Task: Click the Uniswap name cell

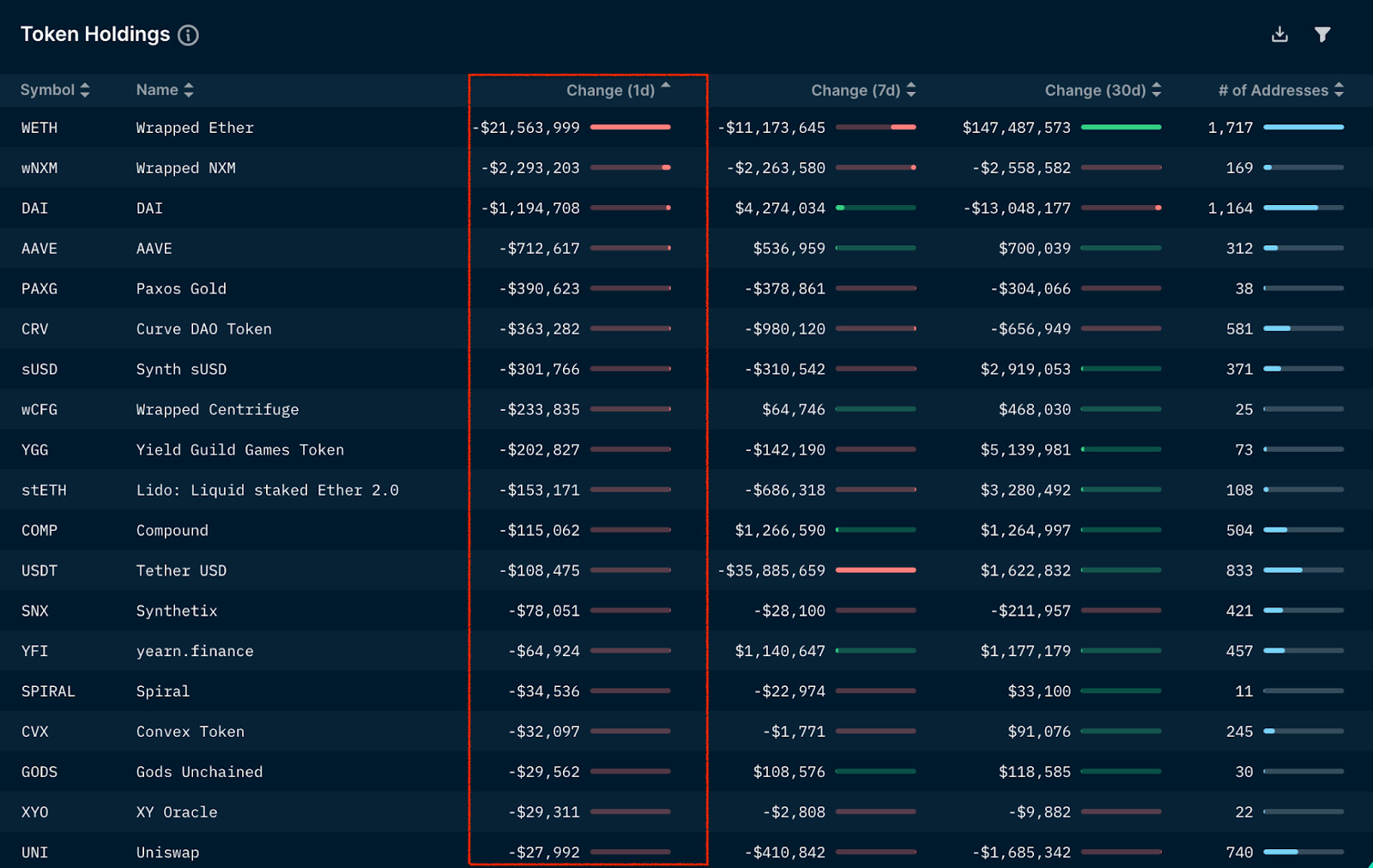Action: coord(167,853)
